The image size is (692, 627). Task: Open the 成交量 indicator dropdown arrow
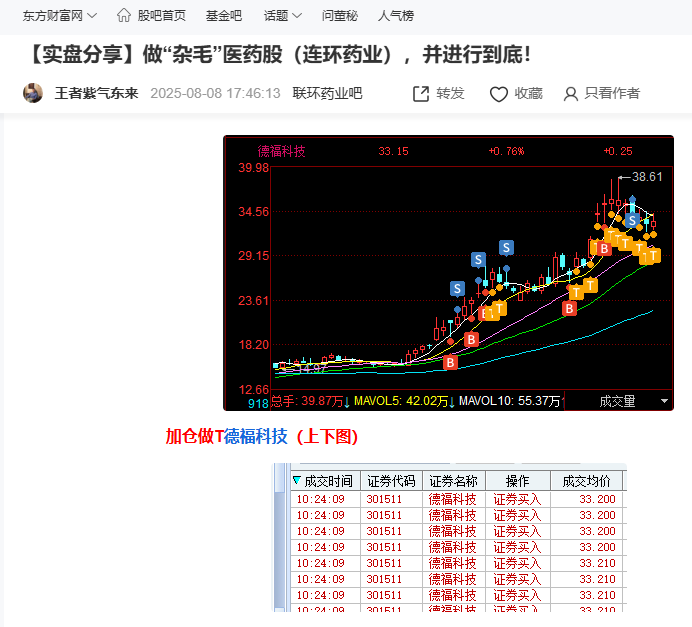coord(664,401)
